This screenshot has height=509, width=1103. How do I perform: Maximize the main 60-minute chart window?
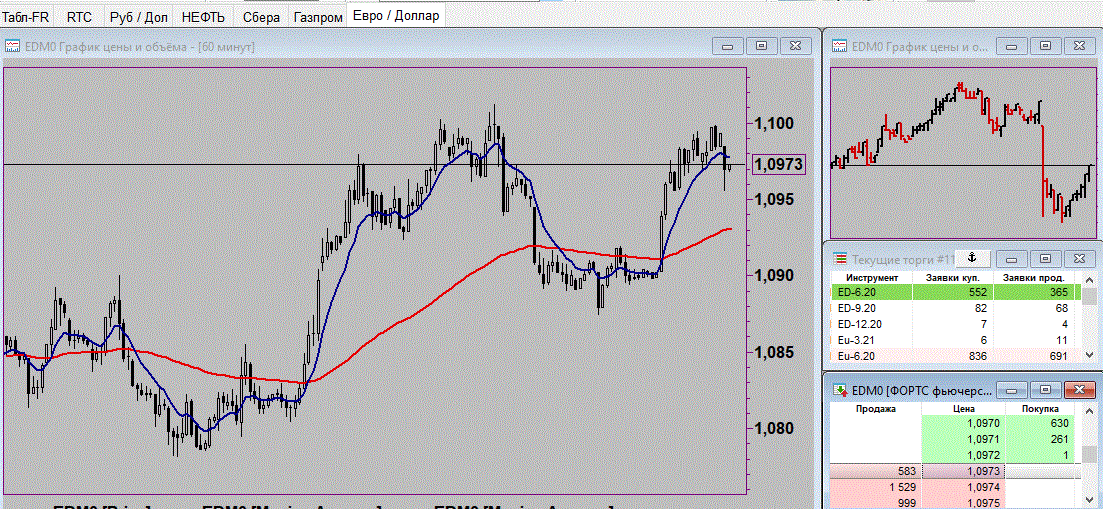pos(761,46)
